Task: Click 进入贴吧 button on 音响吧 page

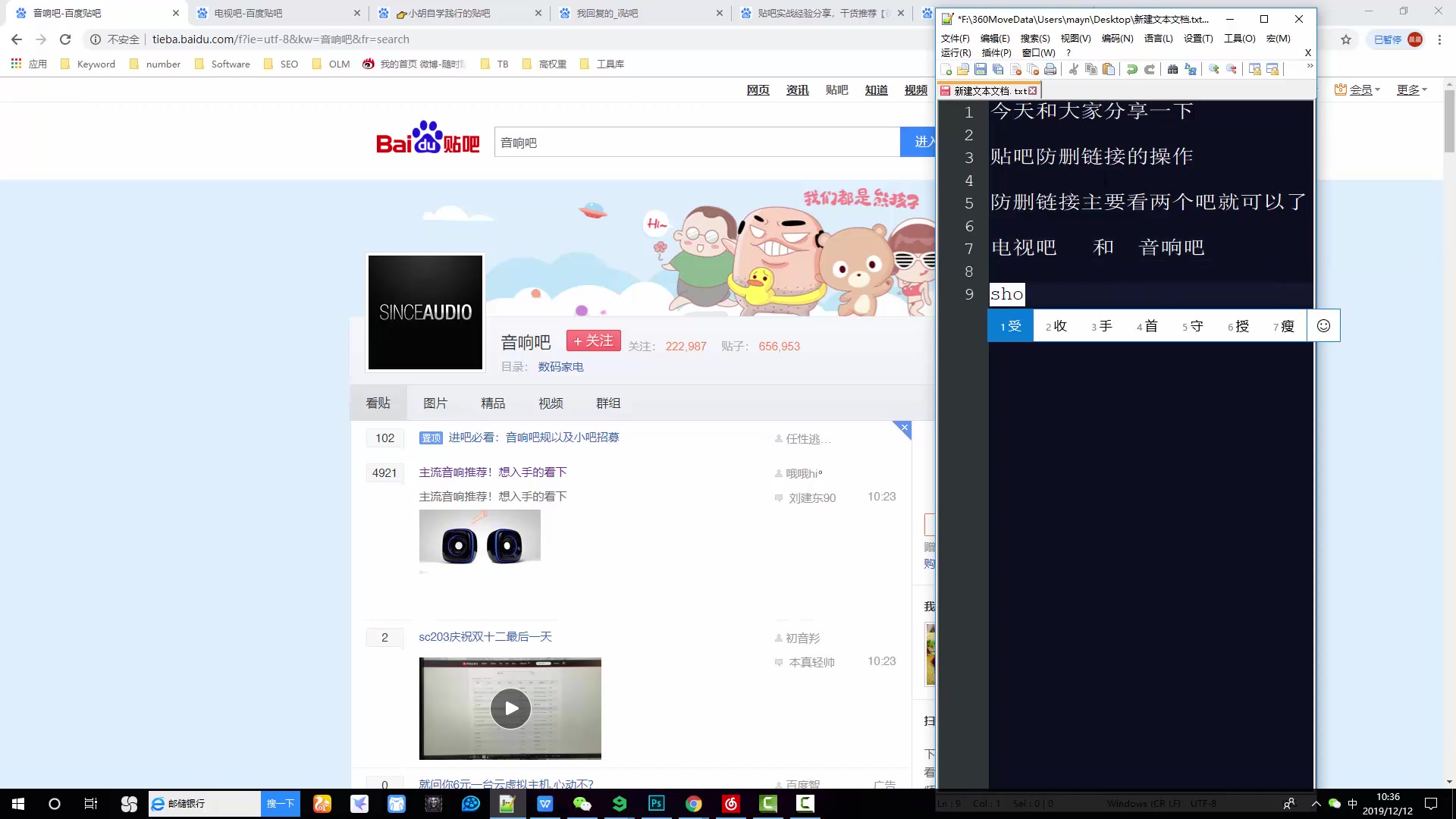Action: 918,142
